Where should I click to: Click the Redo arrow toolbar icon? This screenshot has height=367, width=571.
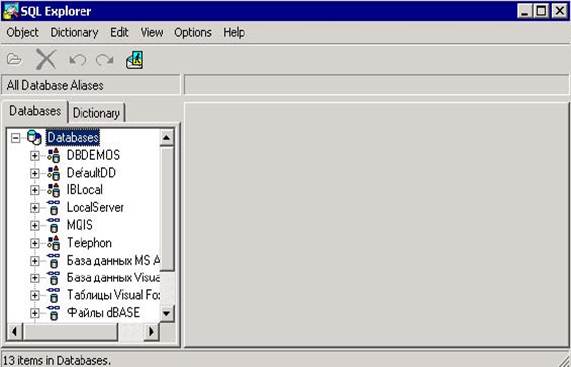coord(105,60)
